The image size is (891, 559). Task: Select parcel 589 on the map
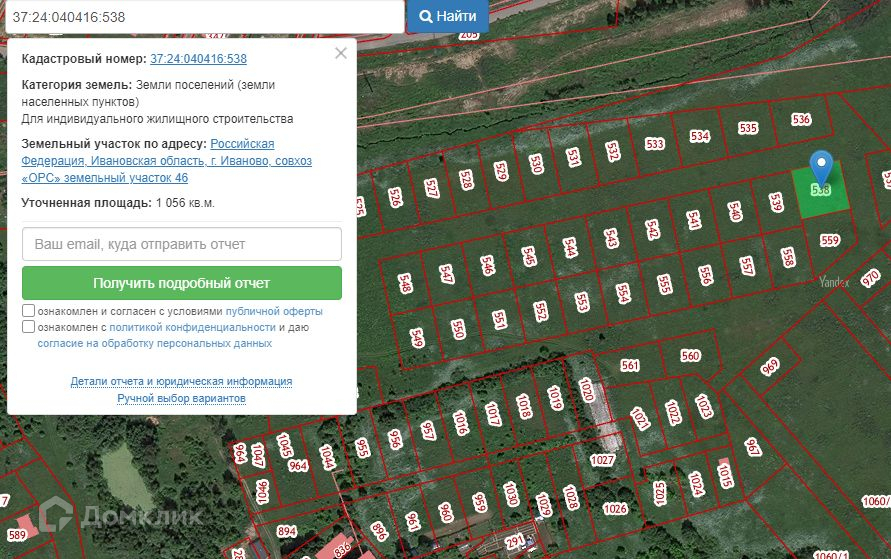[17, 535]
